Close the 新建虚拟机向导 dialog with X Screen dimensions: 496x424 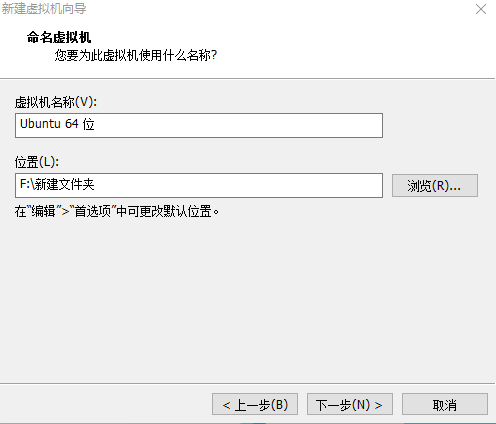[x=481, y=9]
